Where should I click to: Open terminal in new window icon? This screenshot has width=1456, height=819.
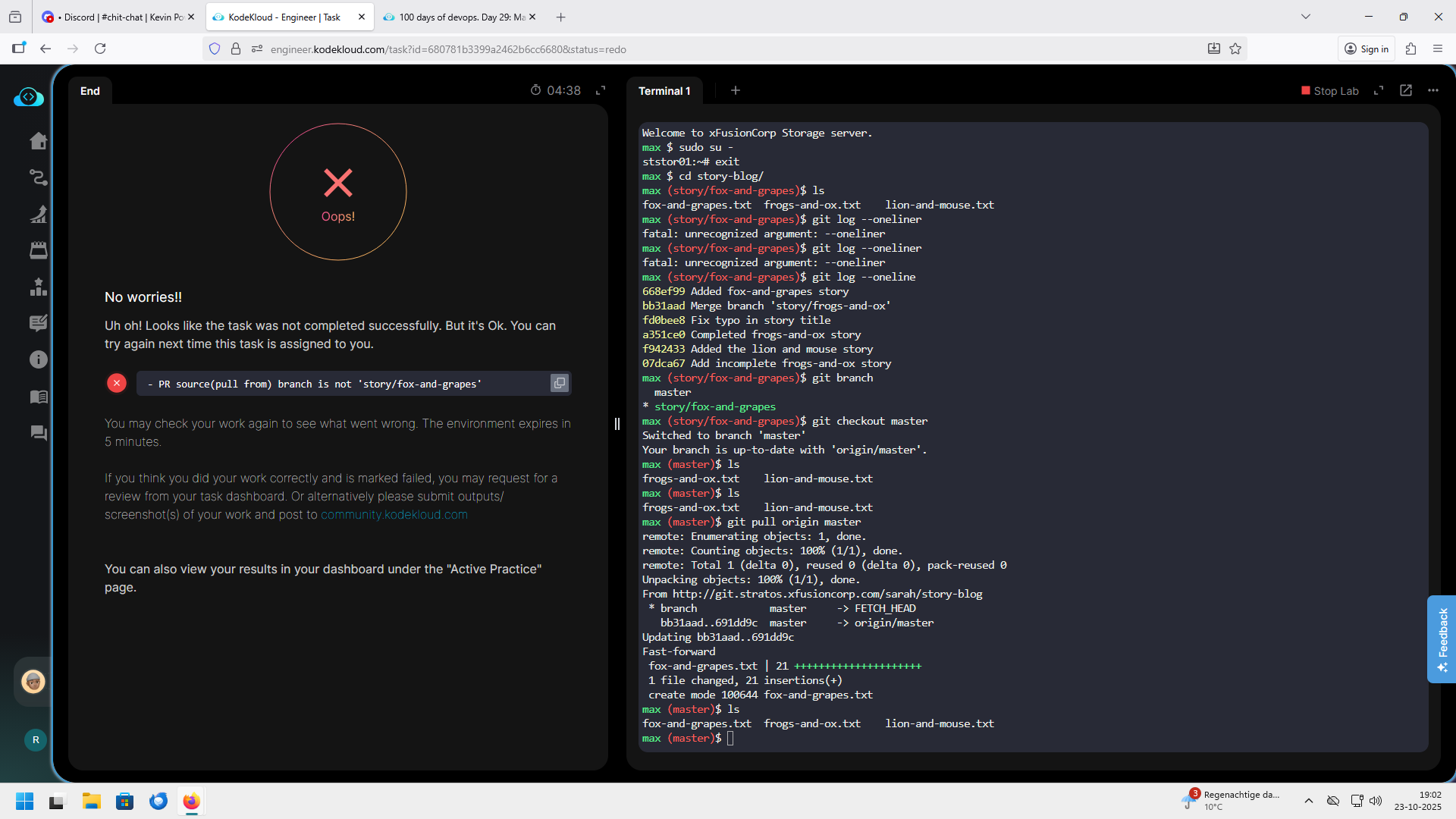[x=1405, y=90]
